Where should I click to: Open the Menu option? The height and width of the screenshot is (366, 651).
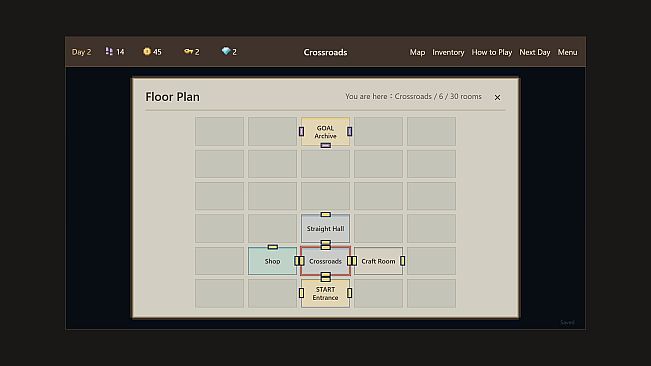coord(567,52)
